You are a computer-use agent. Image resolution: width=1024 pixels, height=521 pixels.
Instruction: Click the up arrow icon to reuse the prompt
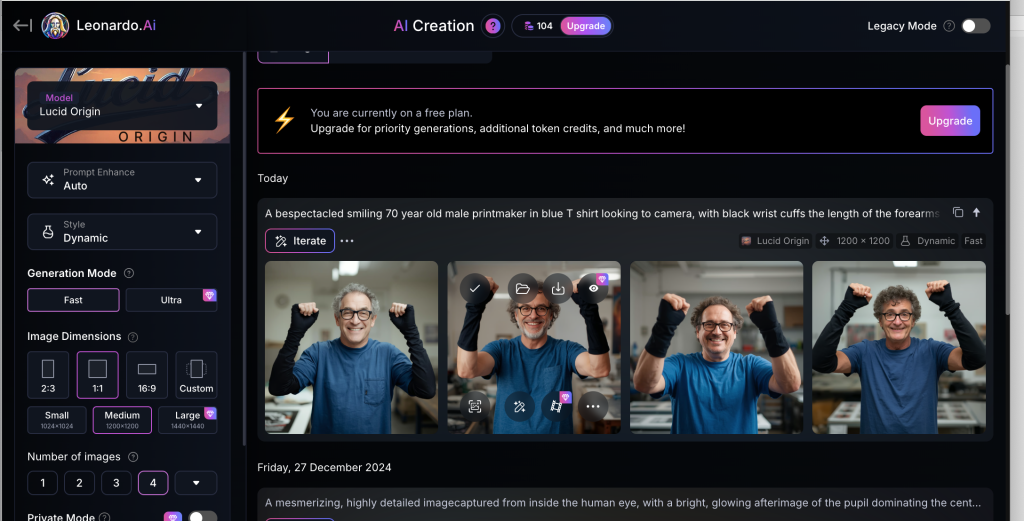(x=977, y=213)
